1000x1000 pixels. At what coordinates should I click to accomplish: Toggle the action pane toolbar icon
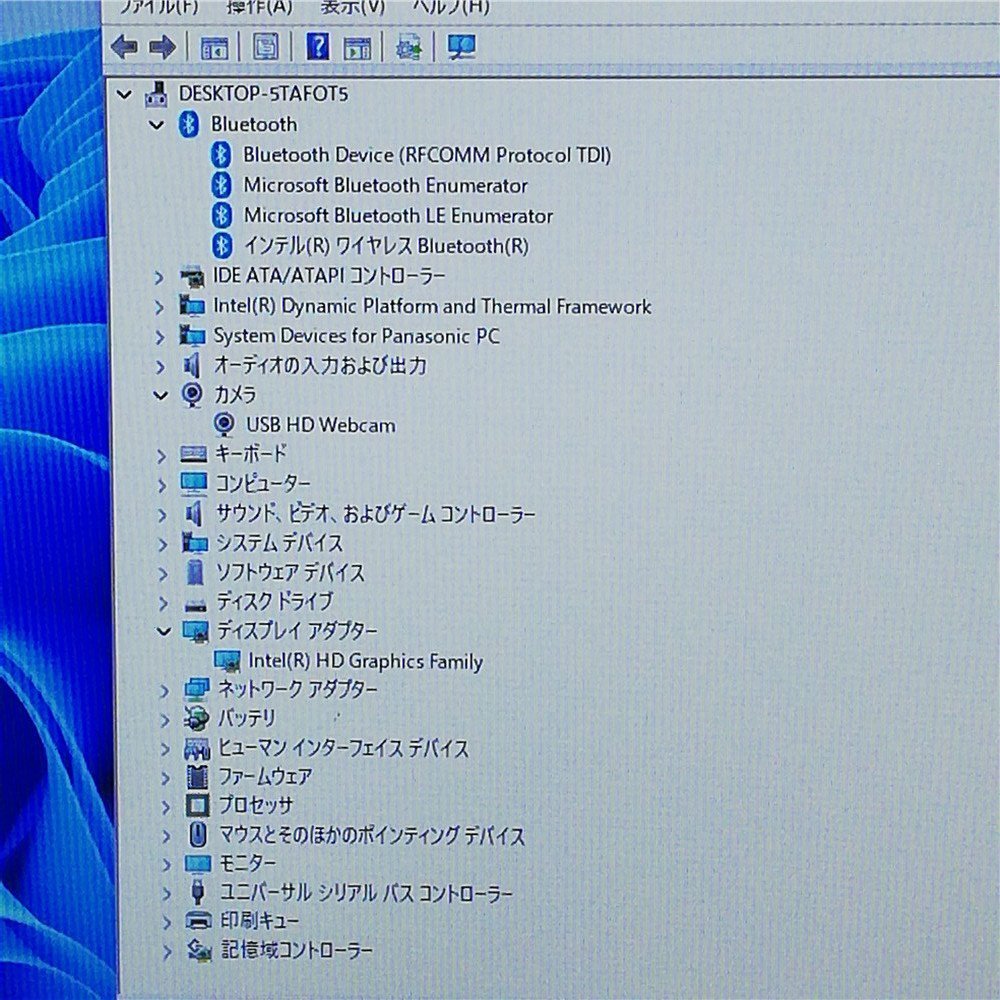tap(357, 47)
